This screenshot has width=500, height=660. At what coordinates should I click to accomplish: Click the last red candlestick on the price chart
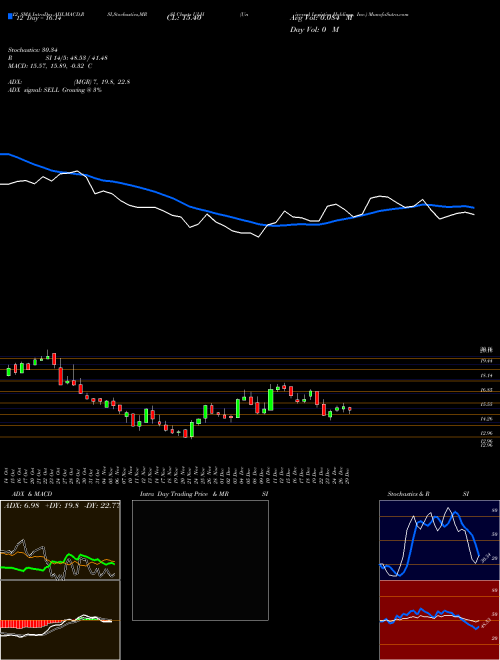click(x=350, y=409)
